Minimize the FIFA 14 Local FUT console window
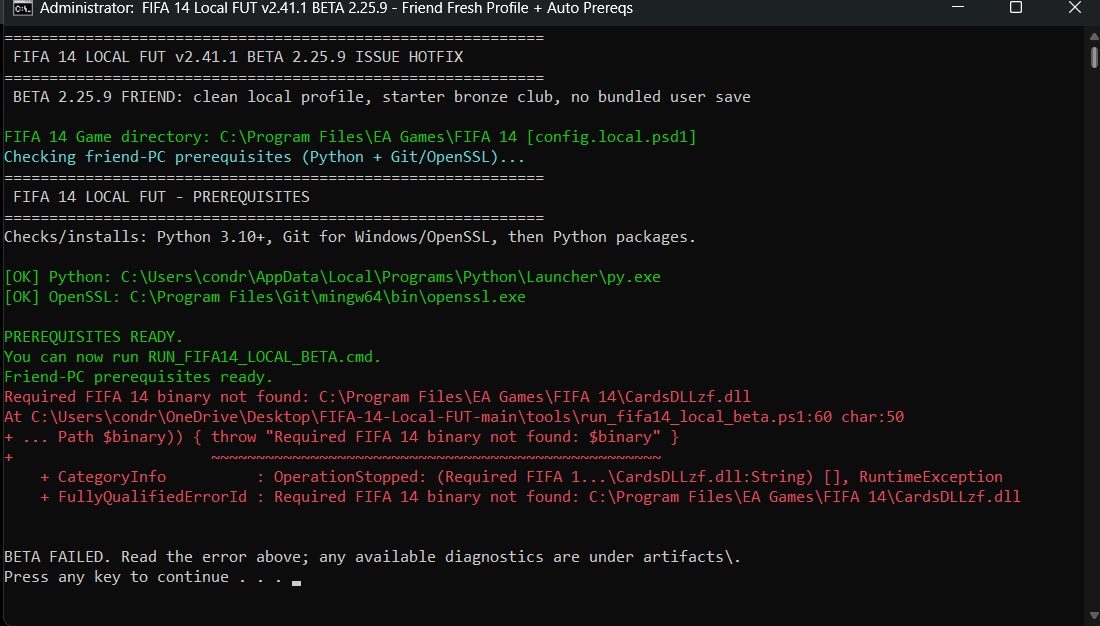Image resolution: width=1100 pixels, height=626 pixels. click(x=958, y=8)
